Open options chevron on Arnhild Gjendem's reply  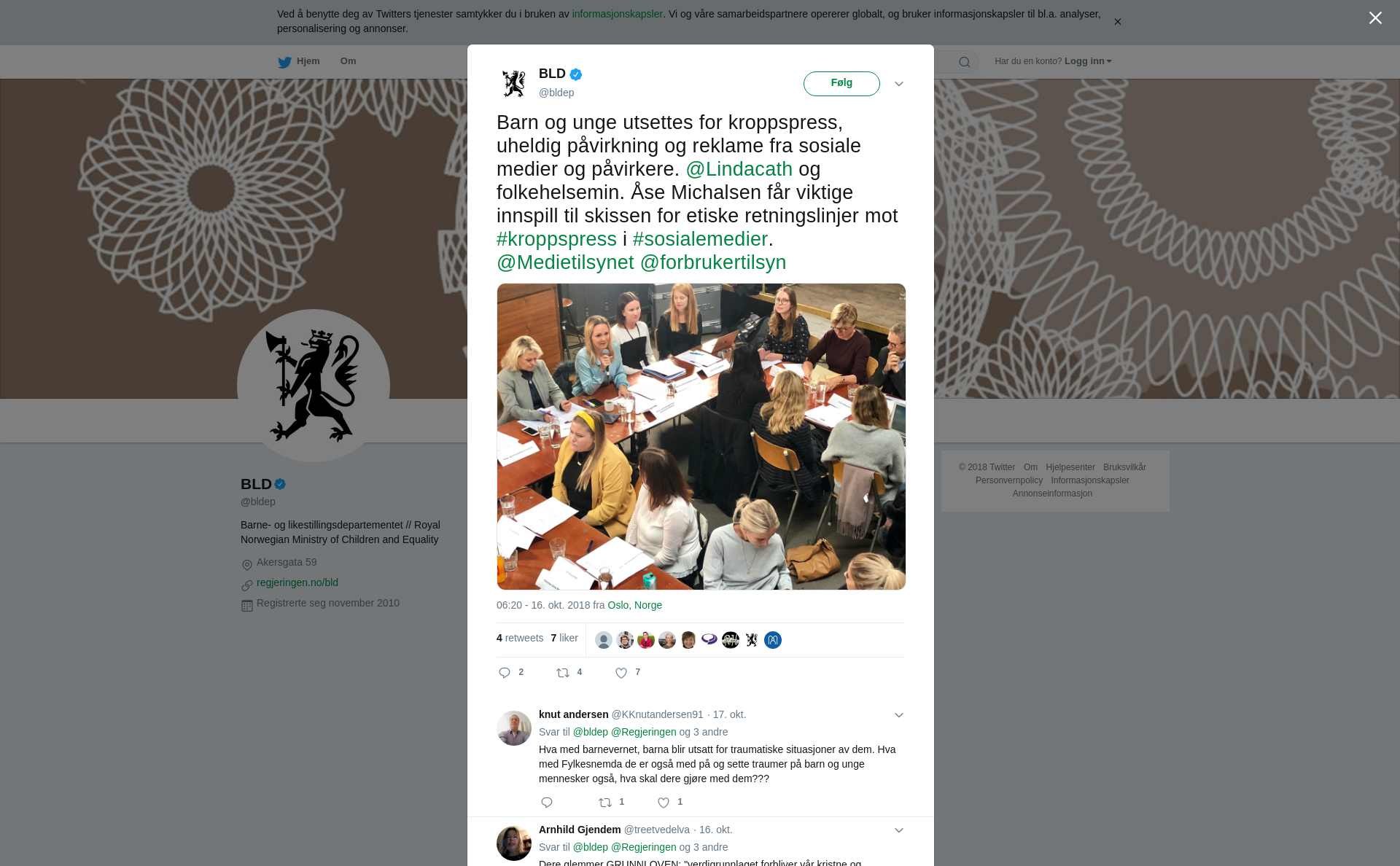coord(899,830)
